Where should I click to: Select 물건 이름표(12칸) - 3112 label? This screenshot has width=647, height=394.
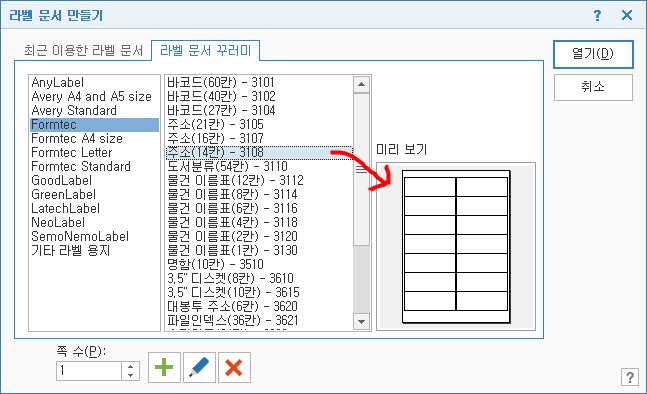(x=259, y=181)
